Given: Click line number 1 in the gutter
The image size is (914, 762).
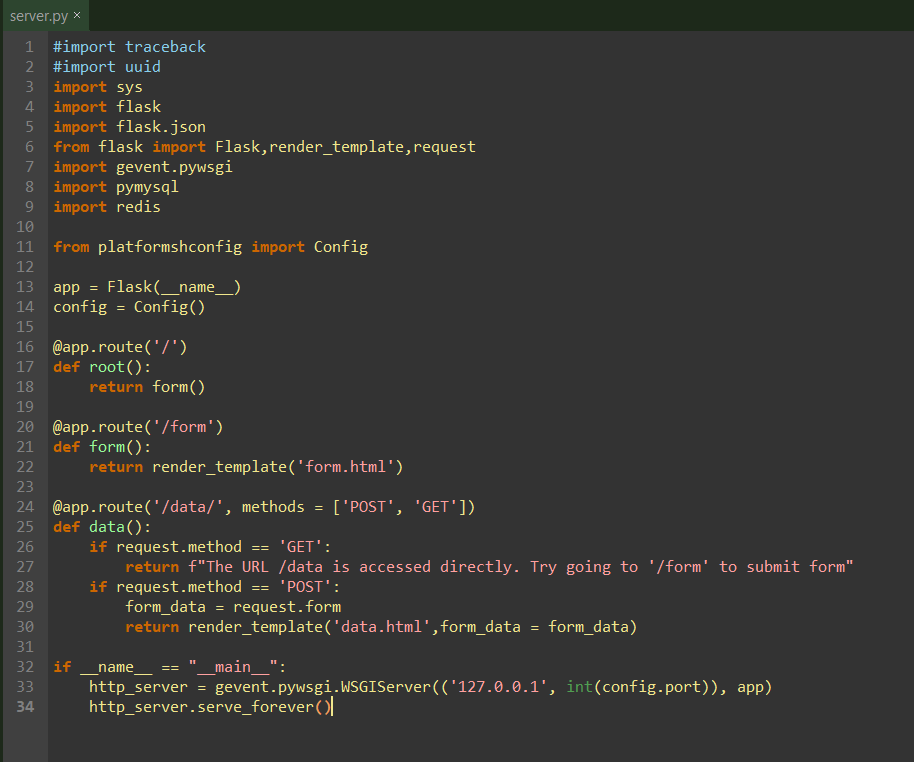Looking at the screenshot, I should (29, 47).
